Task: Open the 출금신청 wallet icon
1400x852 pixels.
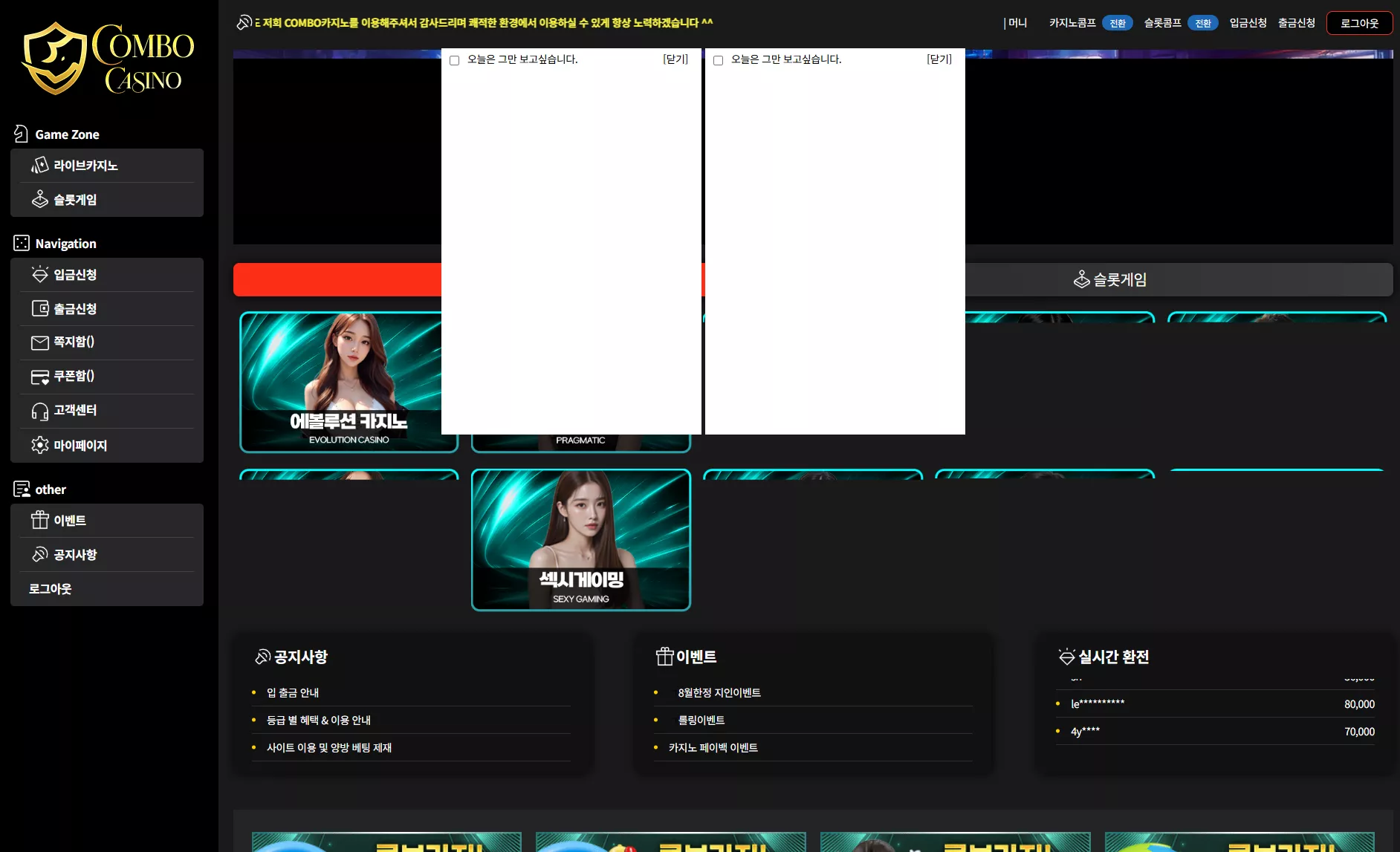Action: tap(40, 308)
